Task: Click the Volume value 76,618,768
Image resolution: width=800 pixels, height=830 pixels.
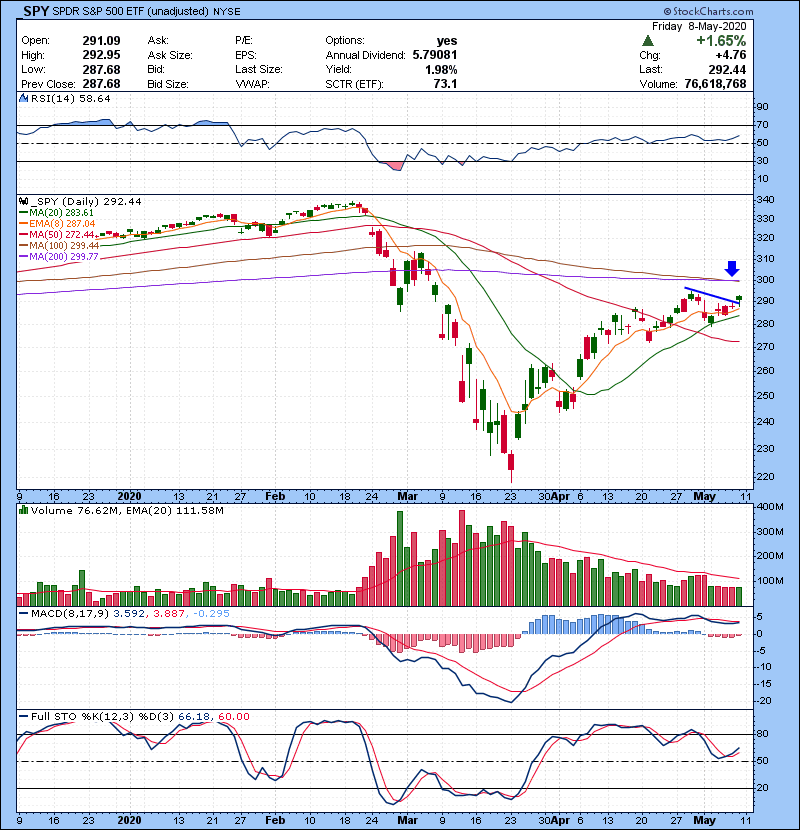Action: pos(715,84)
